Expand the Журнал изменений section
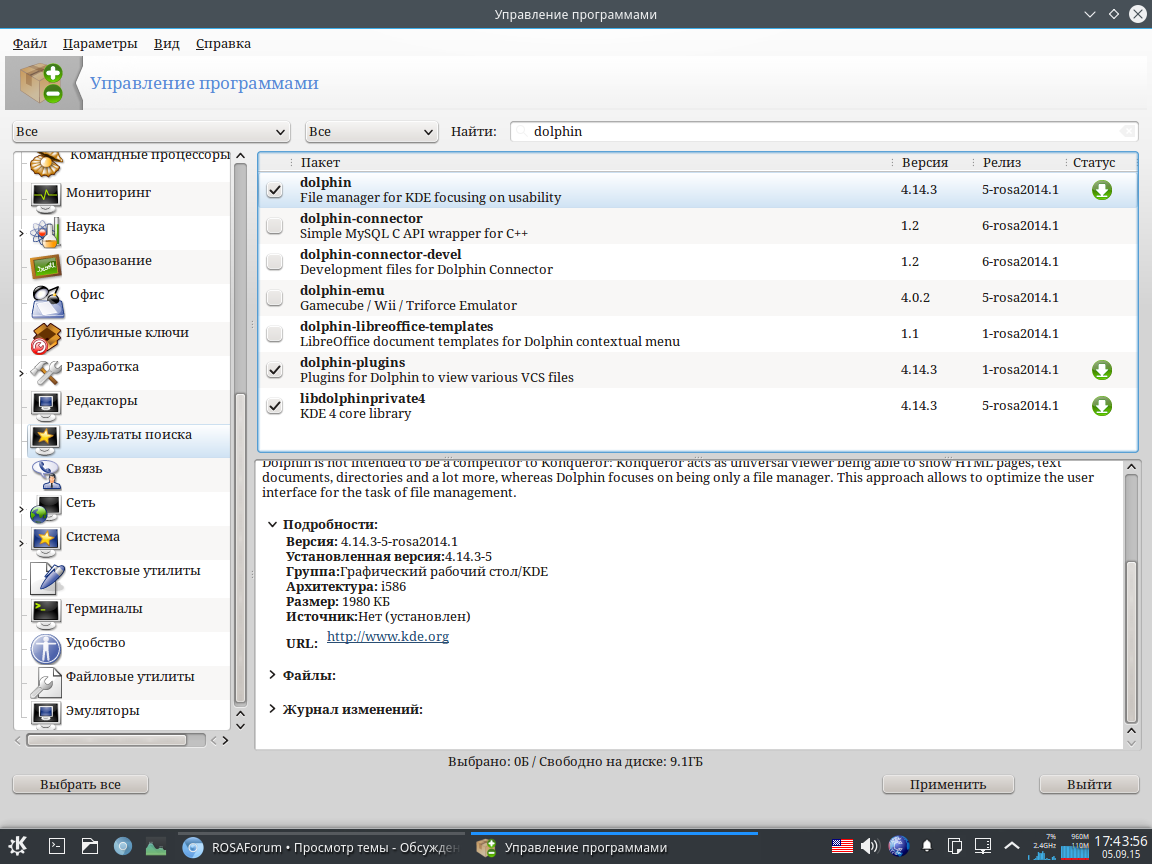The width and height of the screenshot is (1152, 864). click(x=272, y=709)
